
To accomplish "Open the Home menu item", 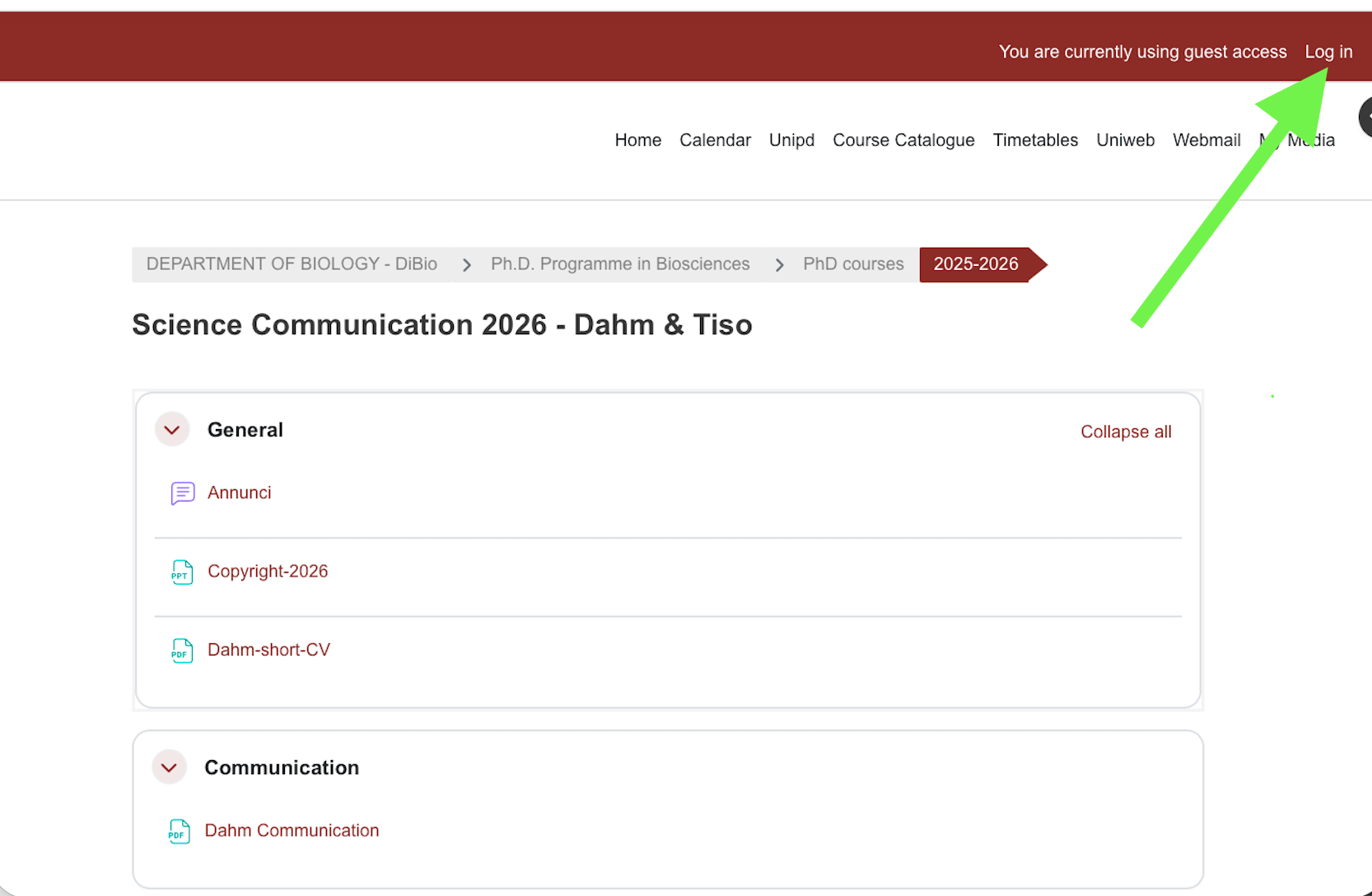I will (638, 140).
